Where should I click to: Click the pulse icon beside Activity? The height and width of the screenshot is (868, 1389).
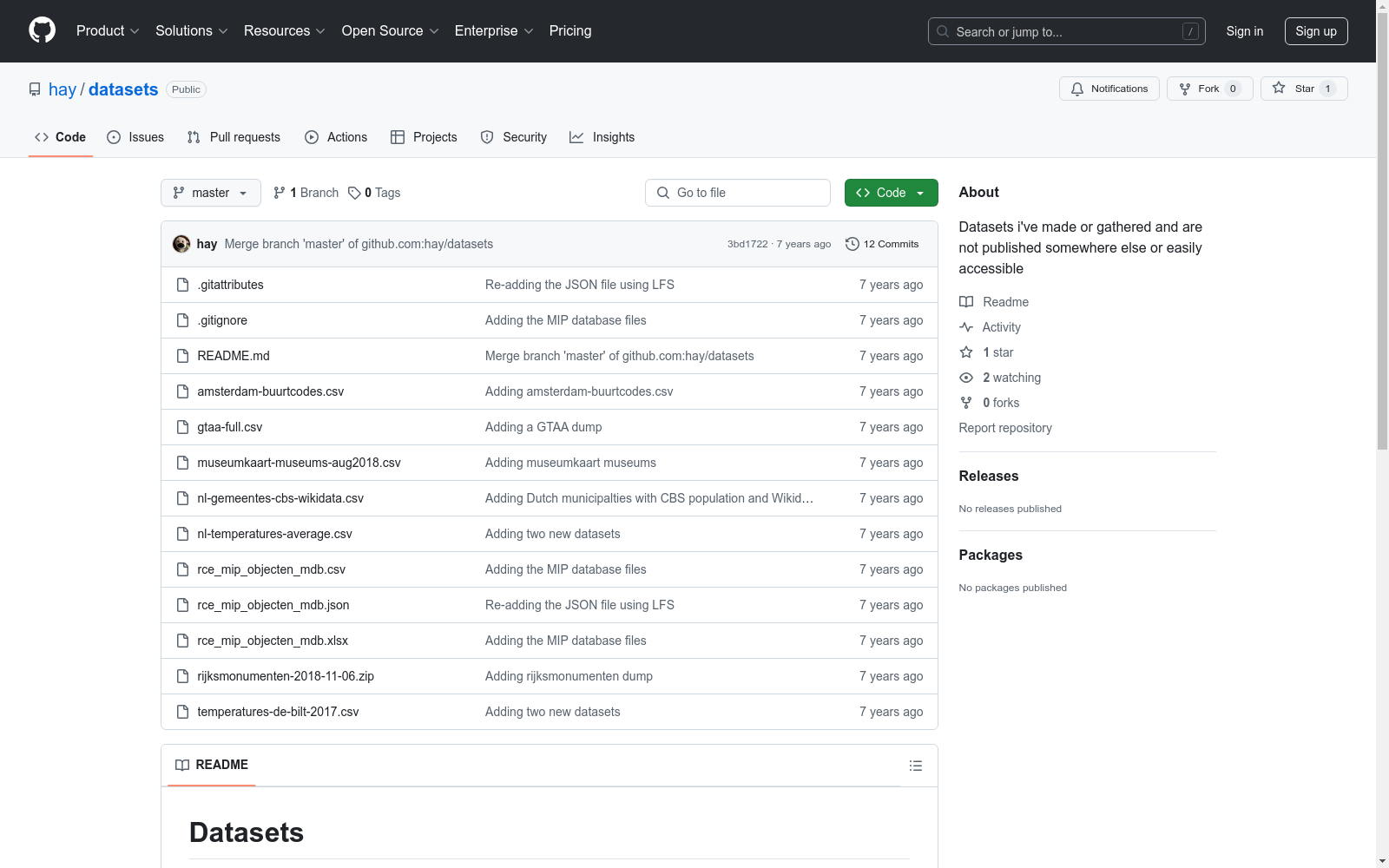pos(966,327)
